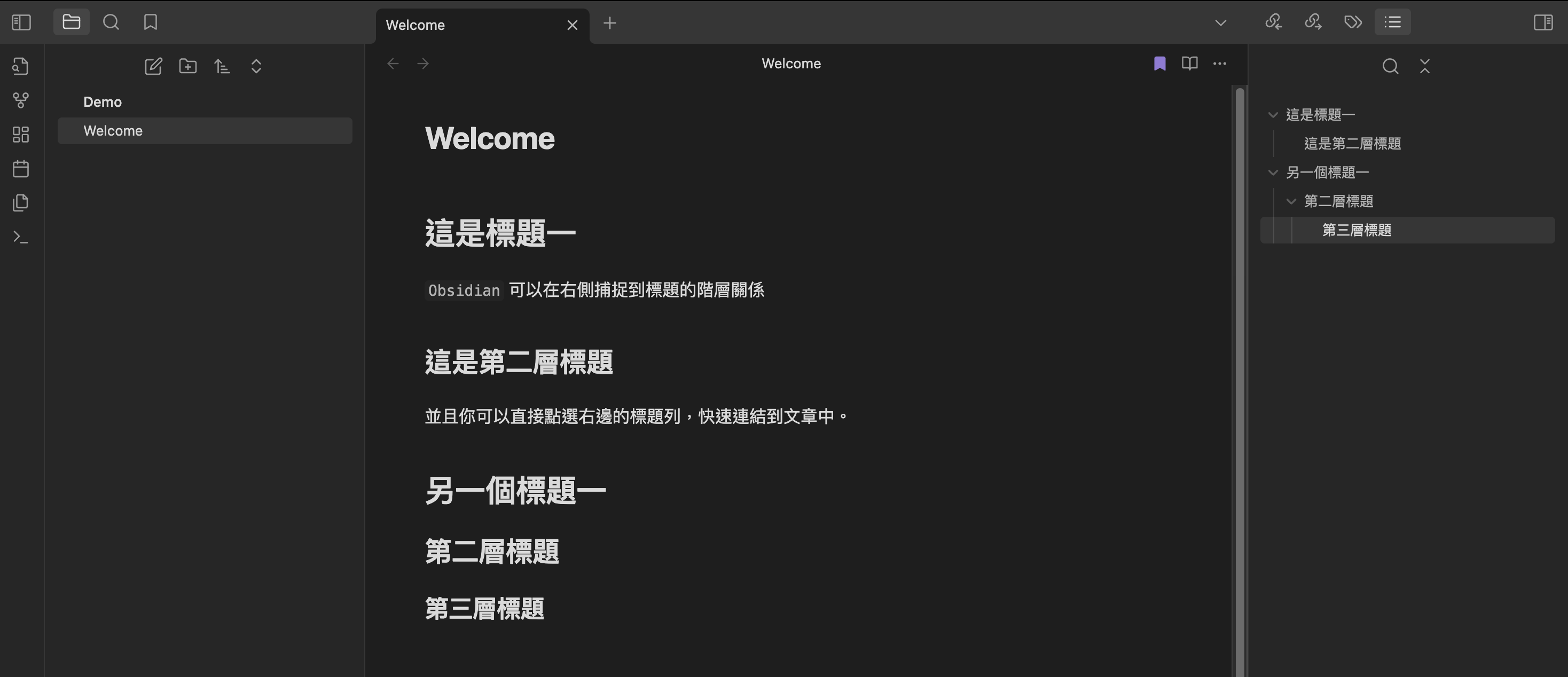
Task: Click the 這是第二層標題 heading in editor
Action: (x=519, y=362)
